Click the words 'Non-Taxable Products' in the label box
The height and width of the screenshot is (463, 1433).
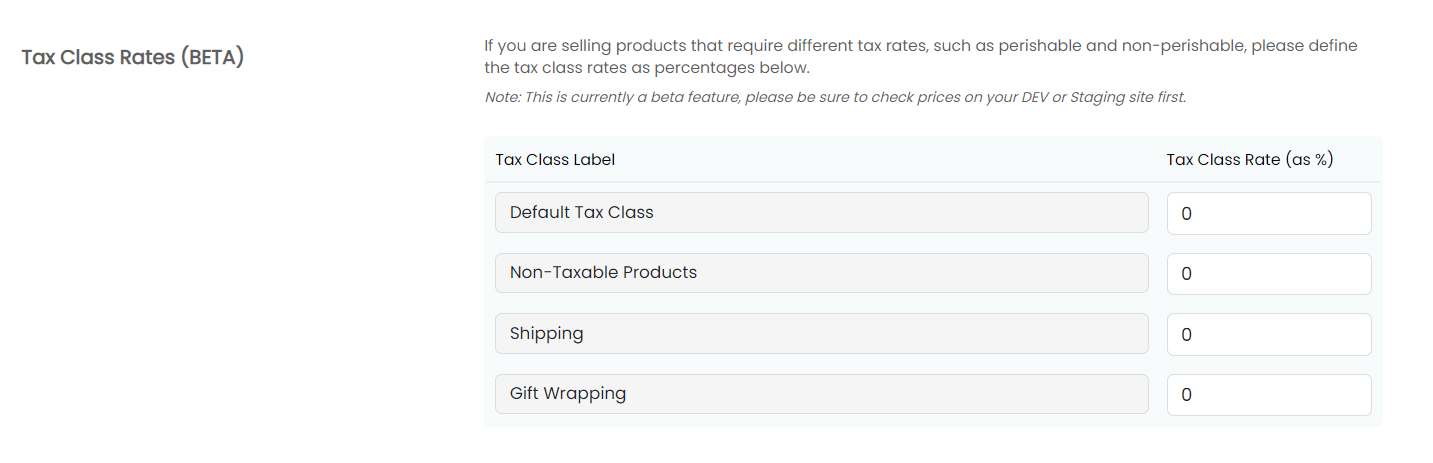point(603,272)
